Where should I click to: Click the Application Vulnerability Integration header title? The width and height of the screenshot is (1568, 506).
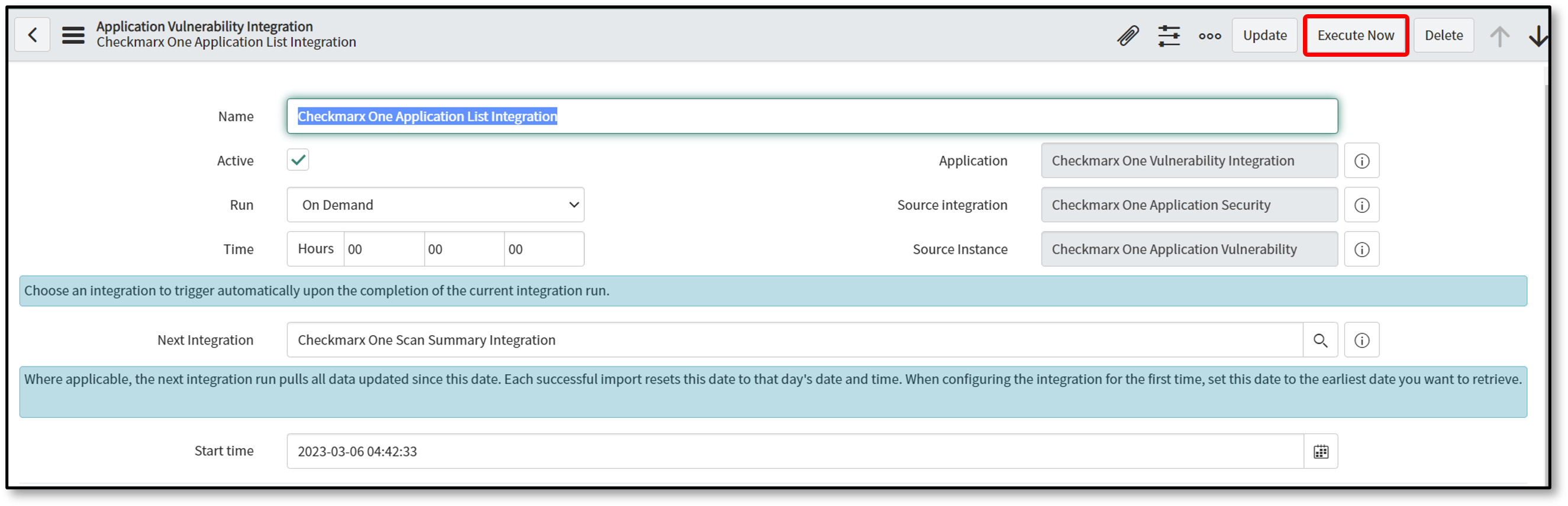(x=205, y=27)
